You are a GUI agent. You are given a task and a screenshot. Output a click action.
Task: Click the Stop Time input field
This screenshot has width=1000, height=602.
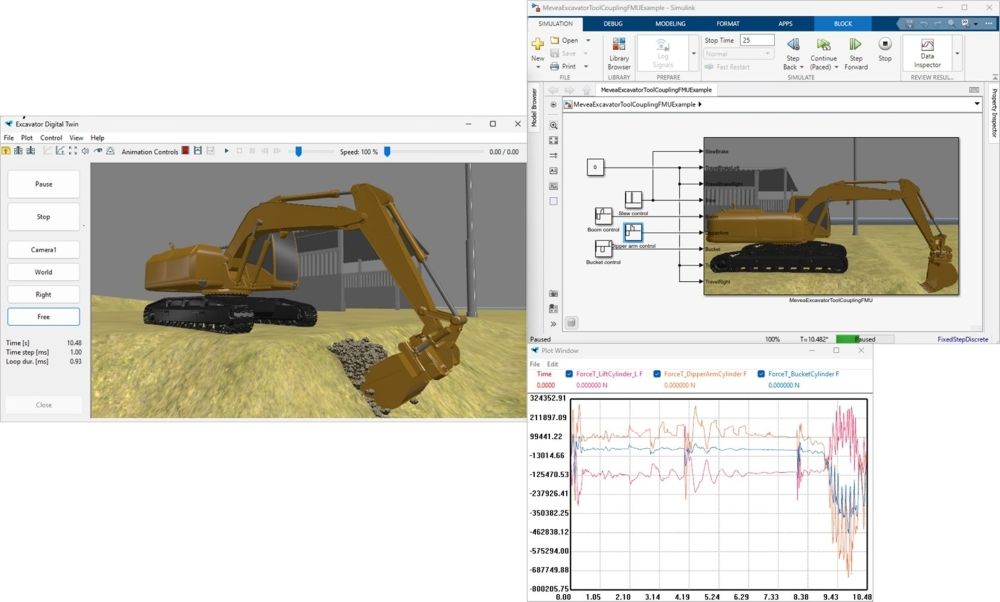pyautogui.click(x=757, y=40)
